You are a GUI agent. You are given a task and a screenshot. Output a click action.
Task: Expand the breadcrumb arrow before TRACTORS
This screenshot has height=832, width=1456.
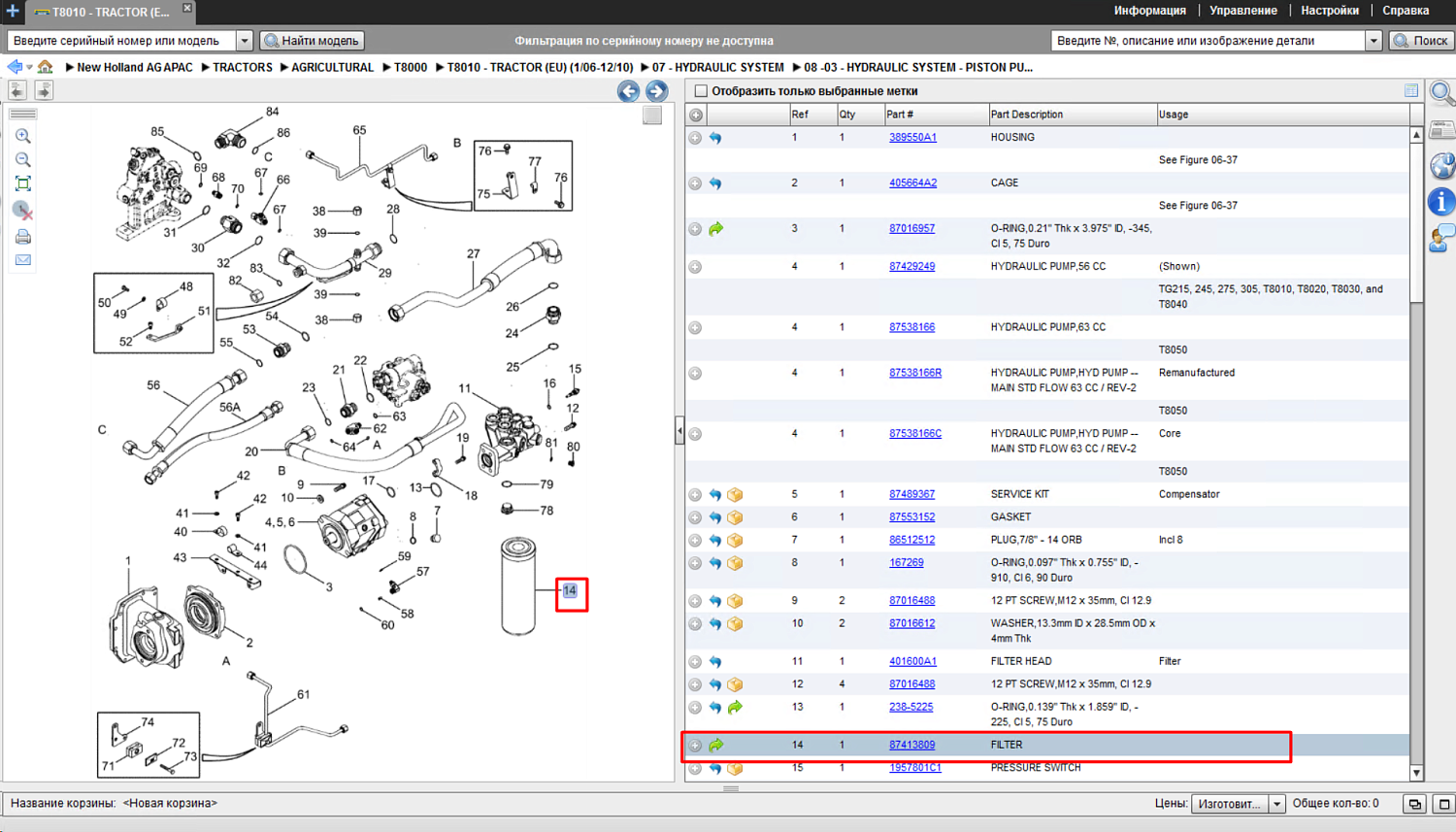[206, 68]
